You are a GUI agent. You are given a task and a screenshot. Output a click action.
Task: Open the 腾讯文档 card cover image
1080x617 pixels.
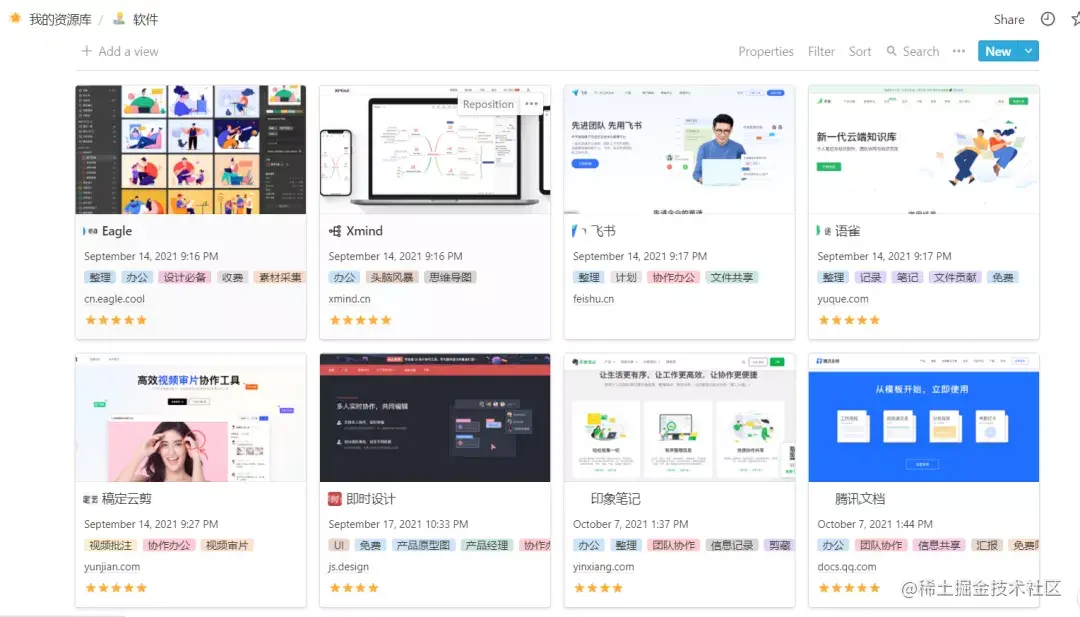click(x=924, y=417)
